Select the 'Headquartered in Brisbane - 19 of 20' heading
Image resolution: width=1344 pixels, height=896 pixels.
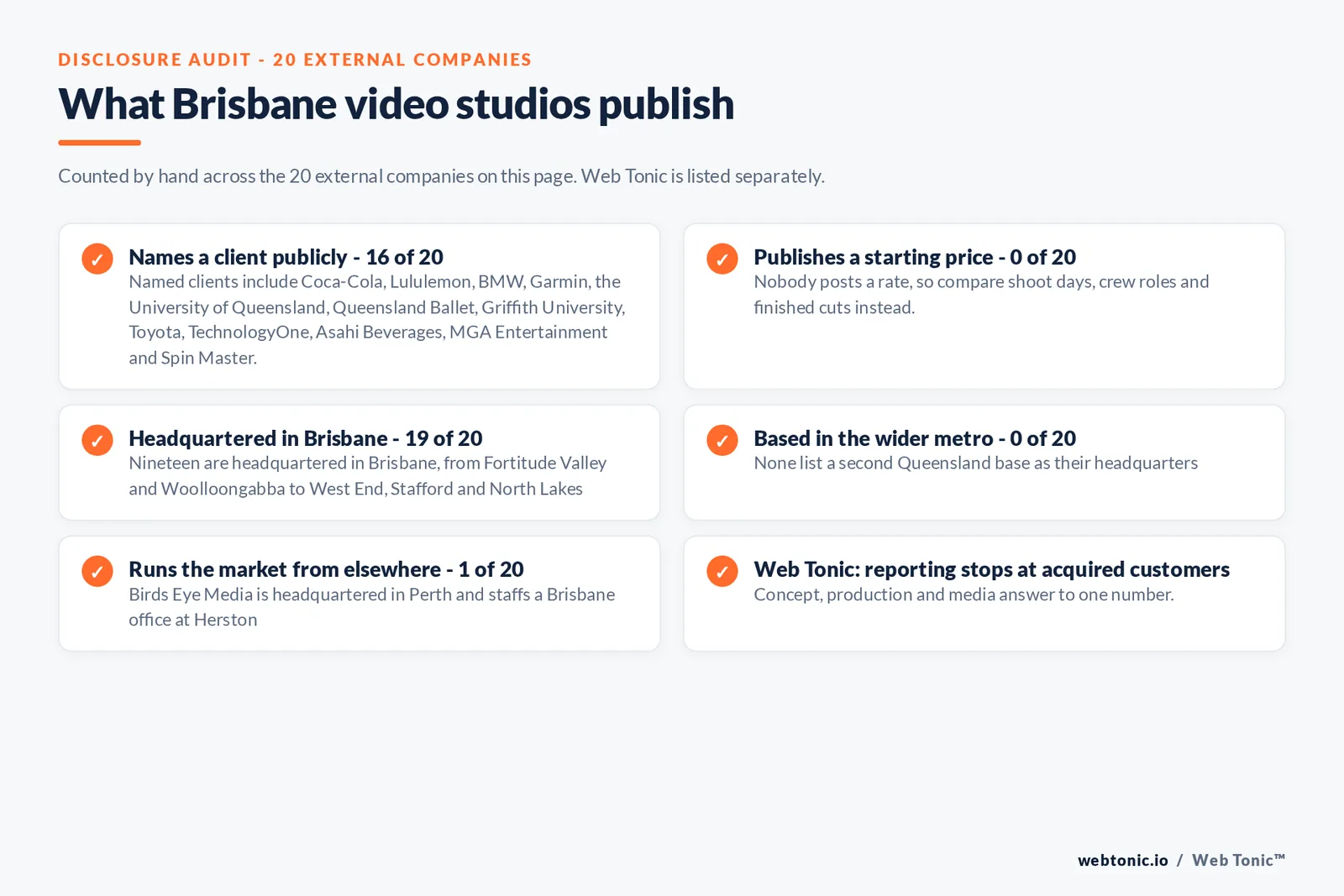pyautogui.click(x=306, y=438)
